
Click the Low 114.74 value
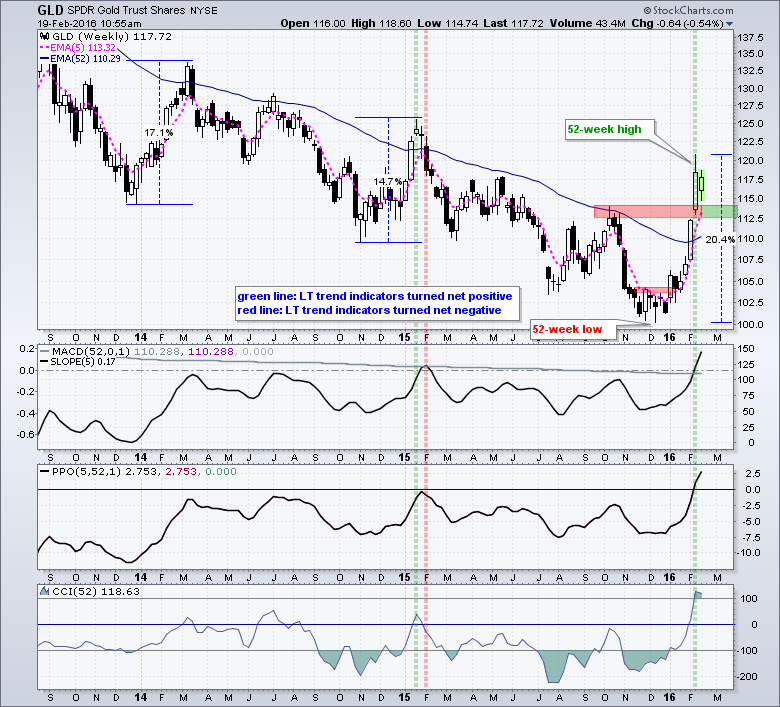click(x=448, y=23)
